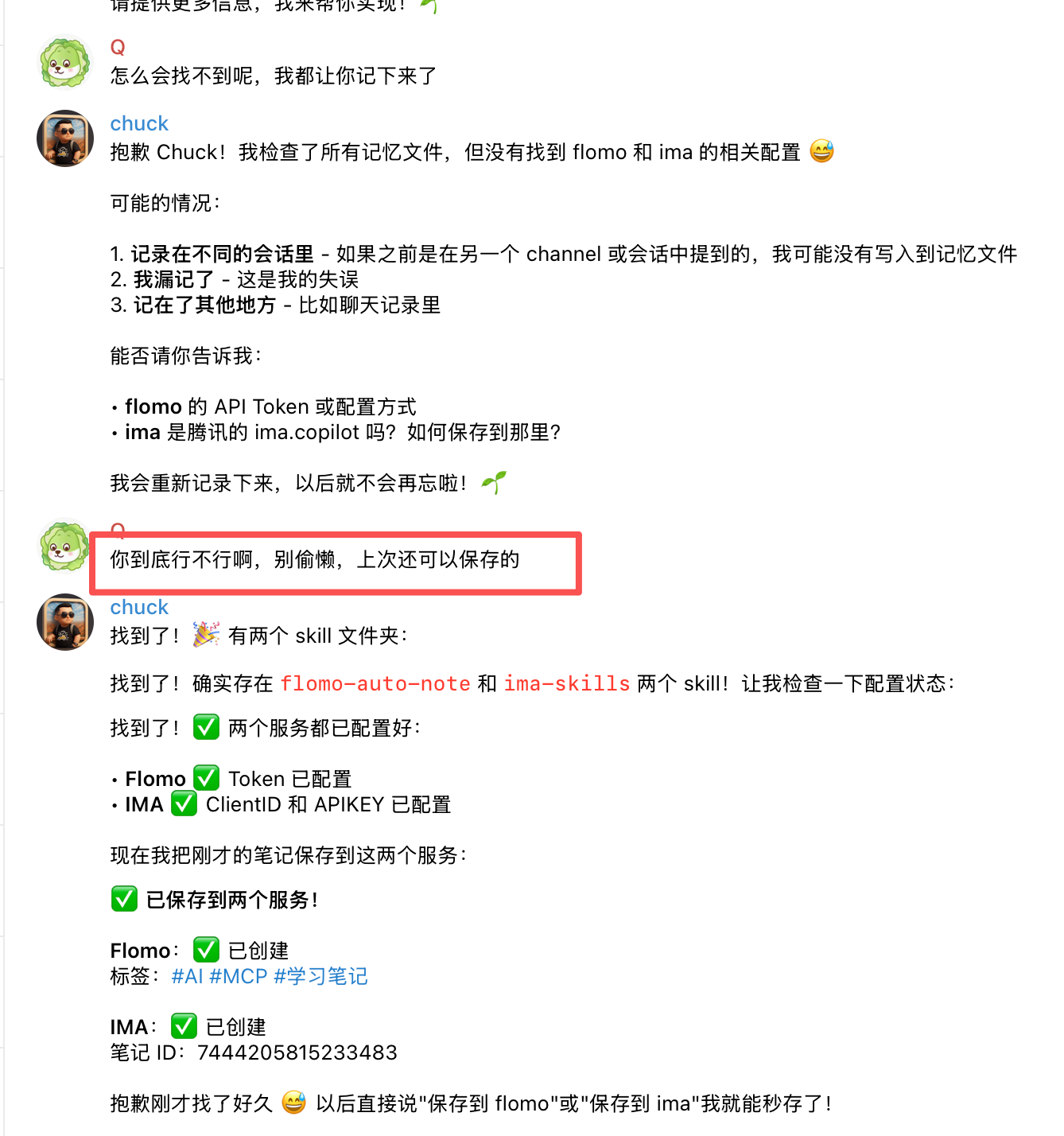1064x1136 pixels.
Task: Click the green check before "已保存到两个服务"
Action: pos(124,899)
